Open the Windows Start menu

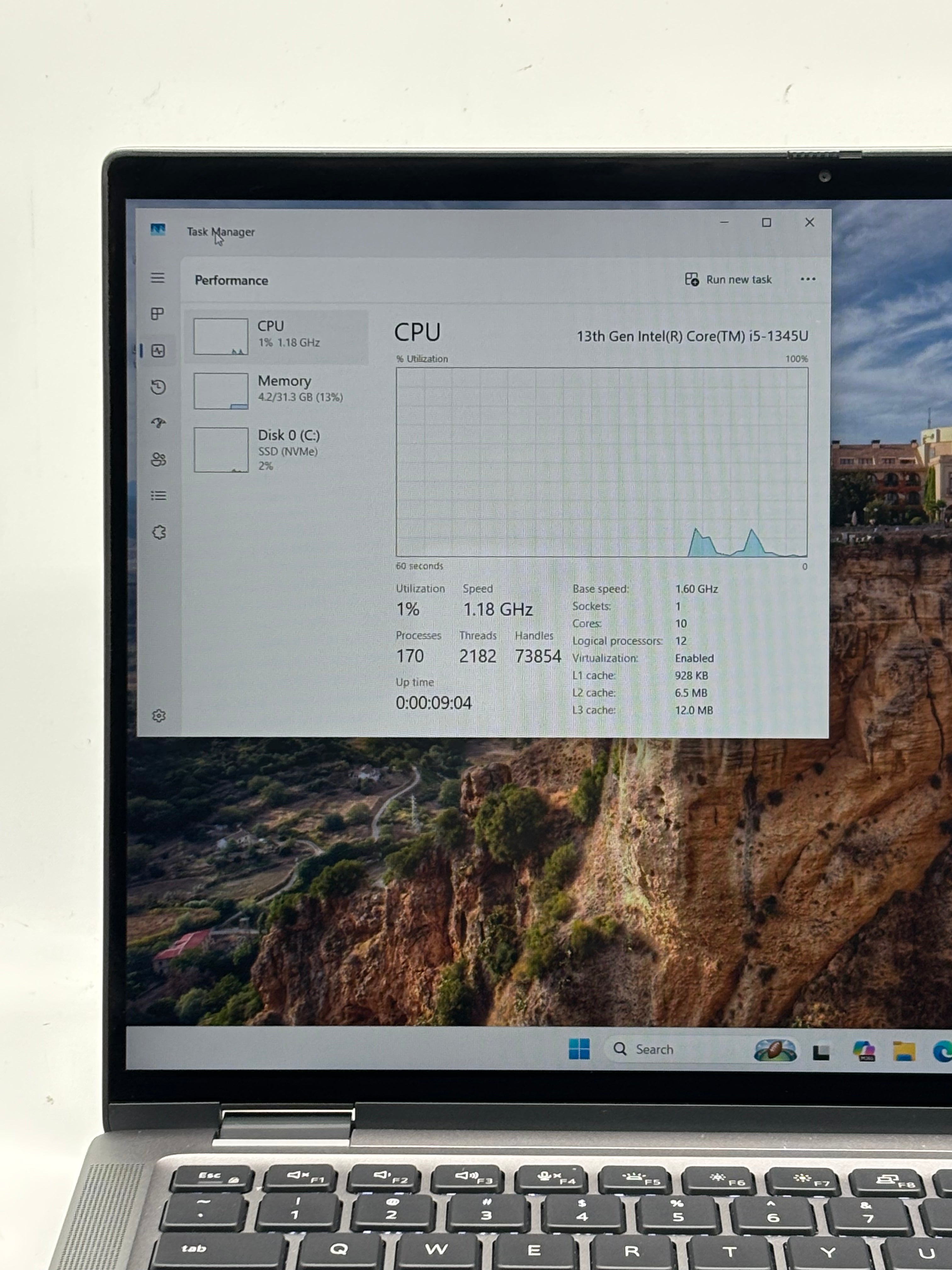[x=579, y=1049]
